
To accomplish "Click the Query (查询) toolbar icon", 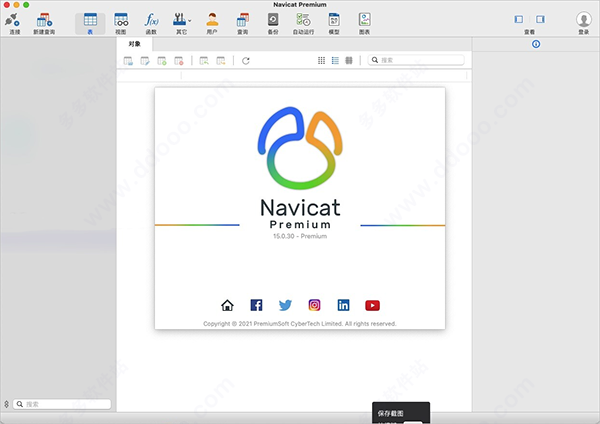I will click(242, 20).
